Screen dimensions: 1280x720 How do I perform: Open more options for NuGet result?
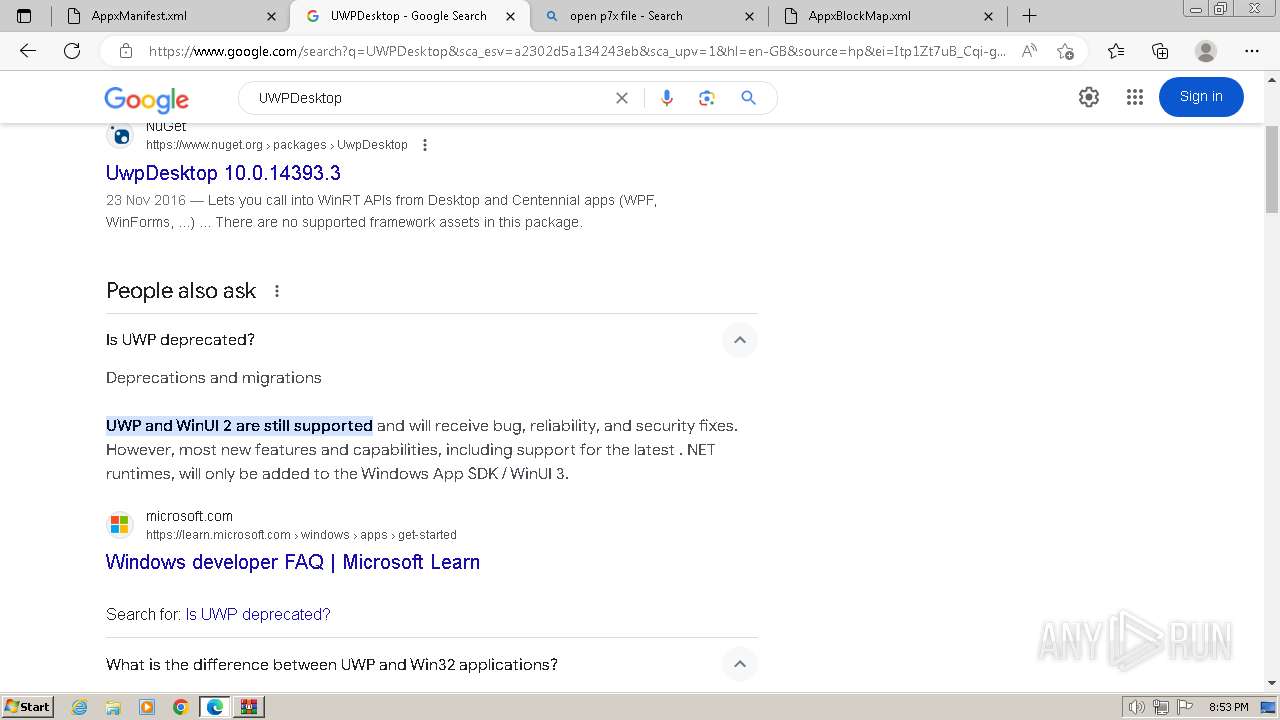425,145
